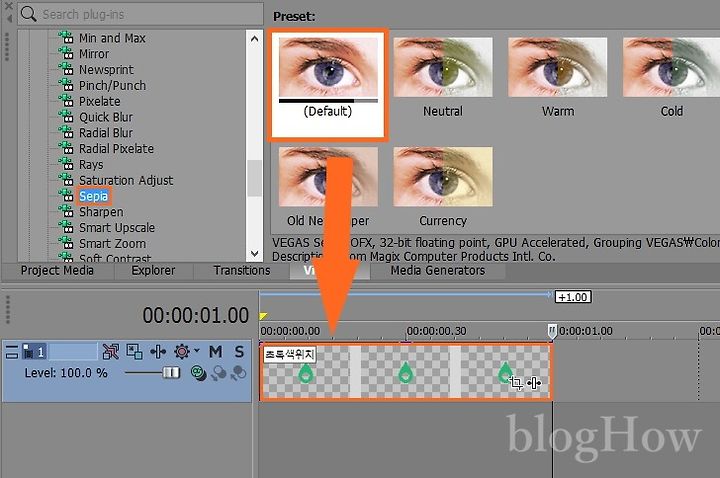Mute track 1 with the M button

[x=215, y=352]
